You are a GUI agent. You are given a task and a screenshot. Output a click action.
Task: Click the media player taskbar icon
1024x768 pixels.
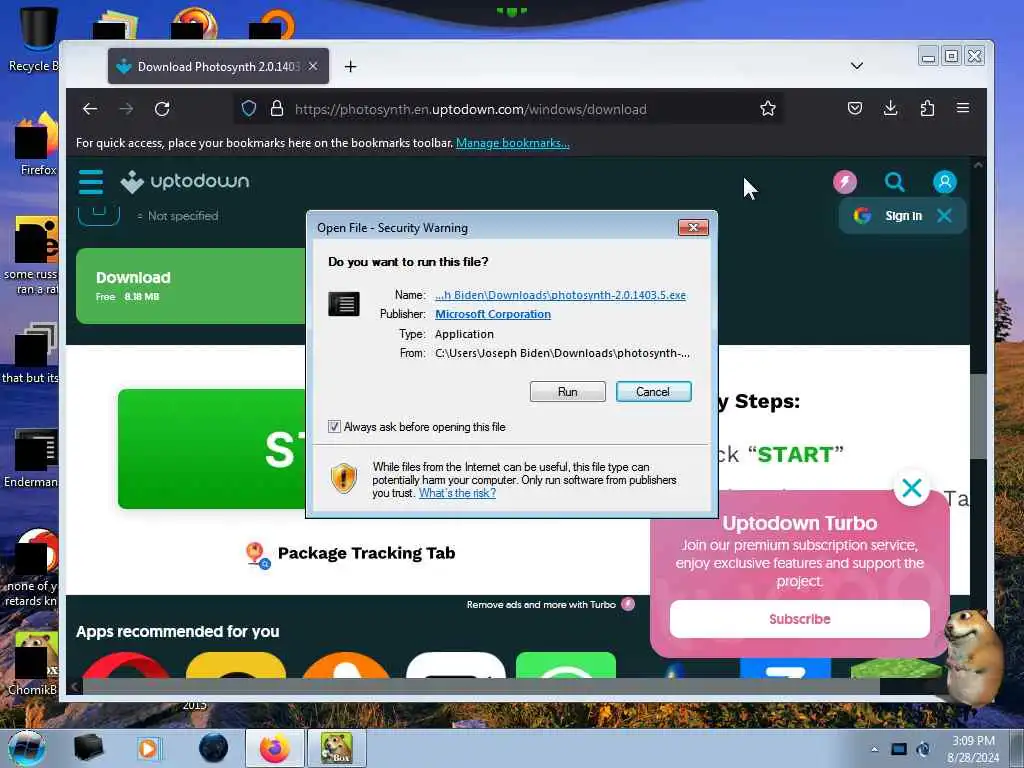tap(148, 748)
